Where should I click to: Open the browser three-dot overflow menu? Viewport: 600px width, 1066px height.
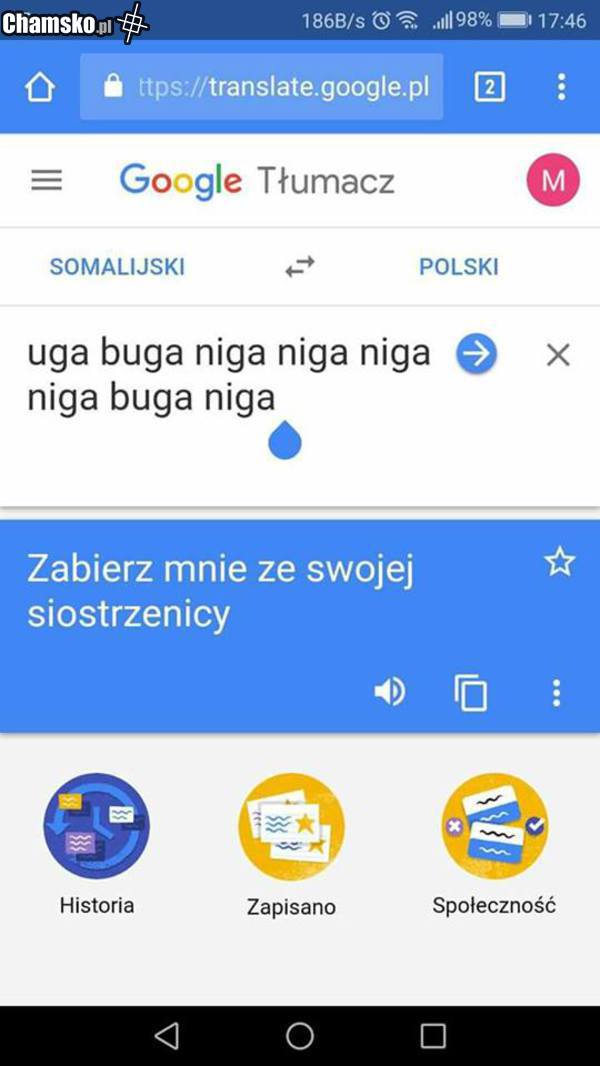(561, 88)
